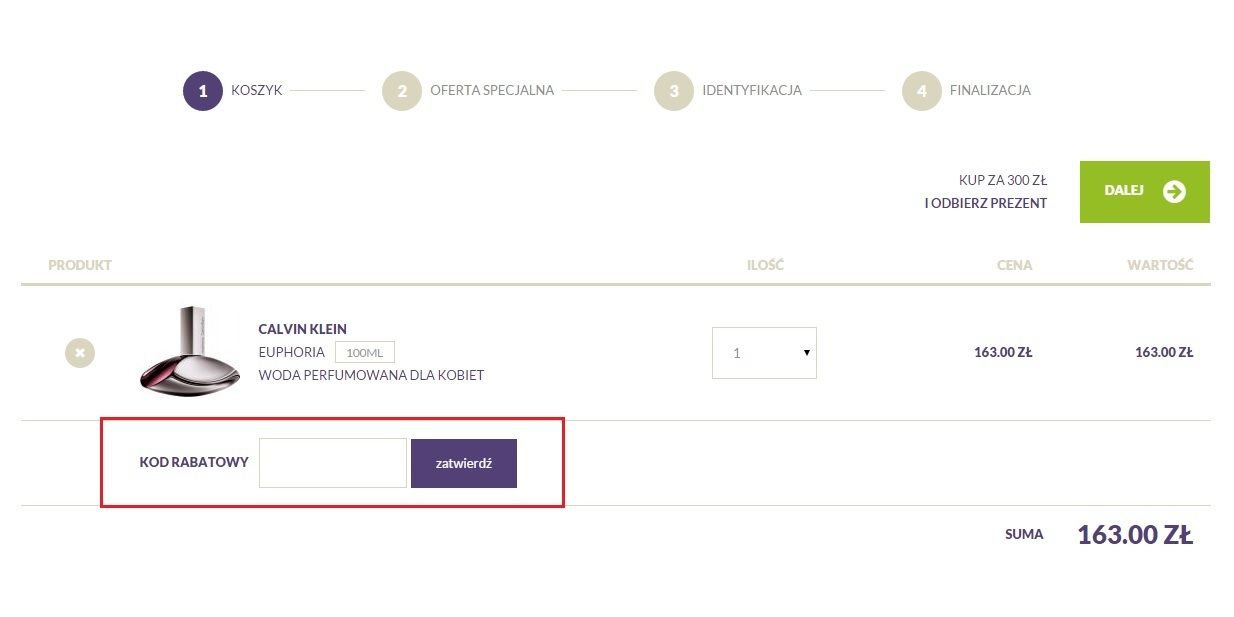Viewport: 1234px width, 617px height.
Task: Confirm discount code with zatwierdź button
Action: (x=464, y=463)
